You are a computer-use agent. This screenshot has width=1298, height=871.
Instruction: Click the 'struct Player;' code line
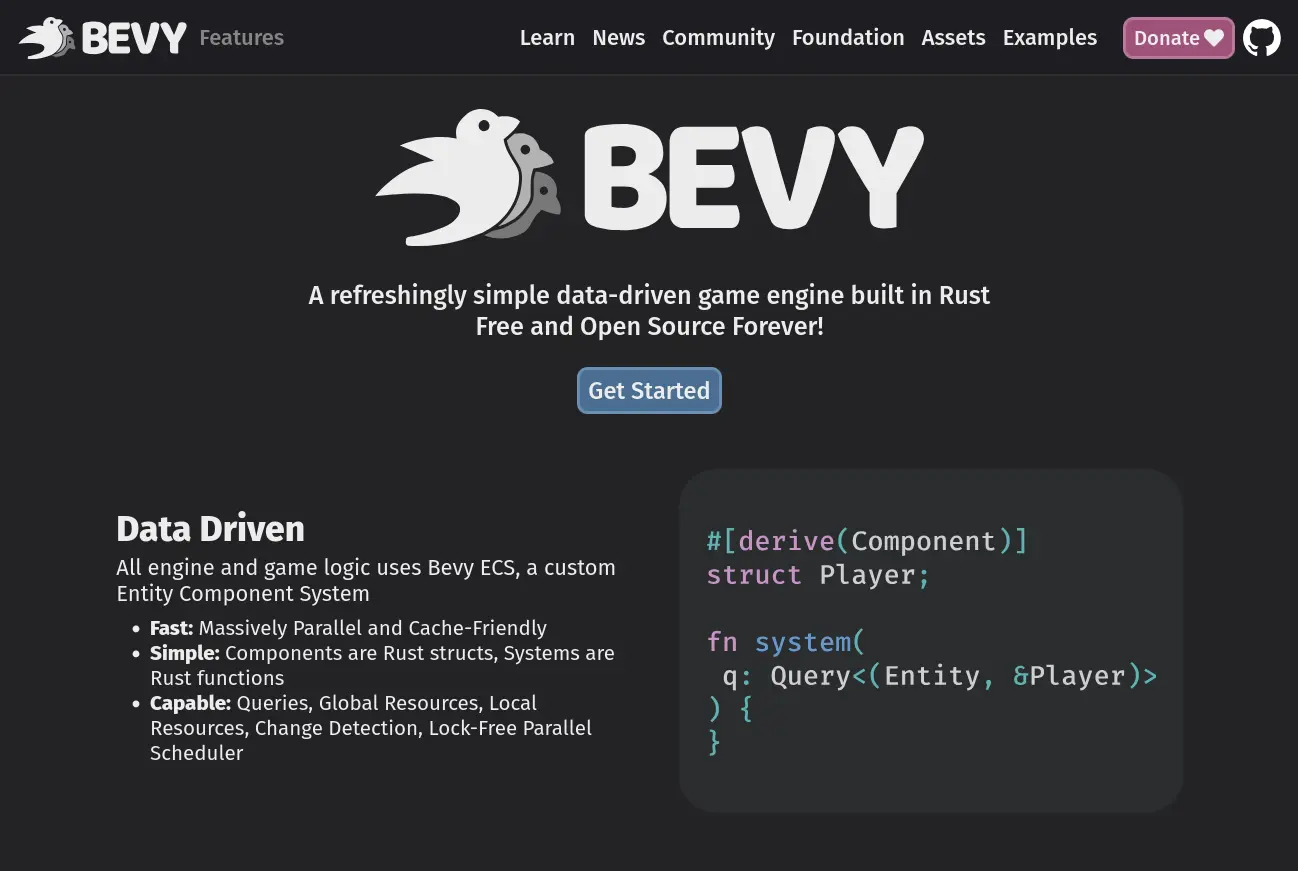click(818, 575)
